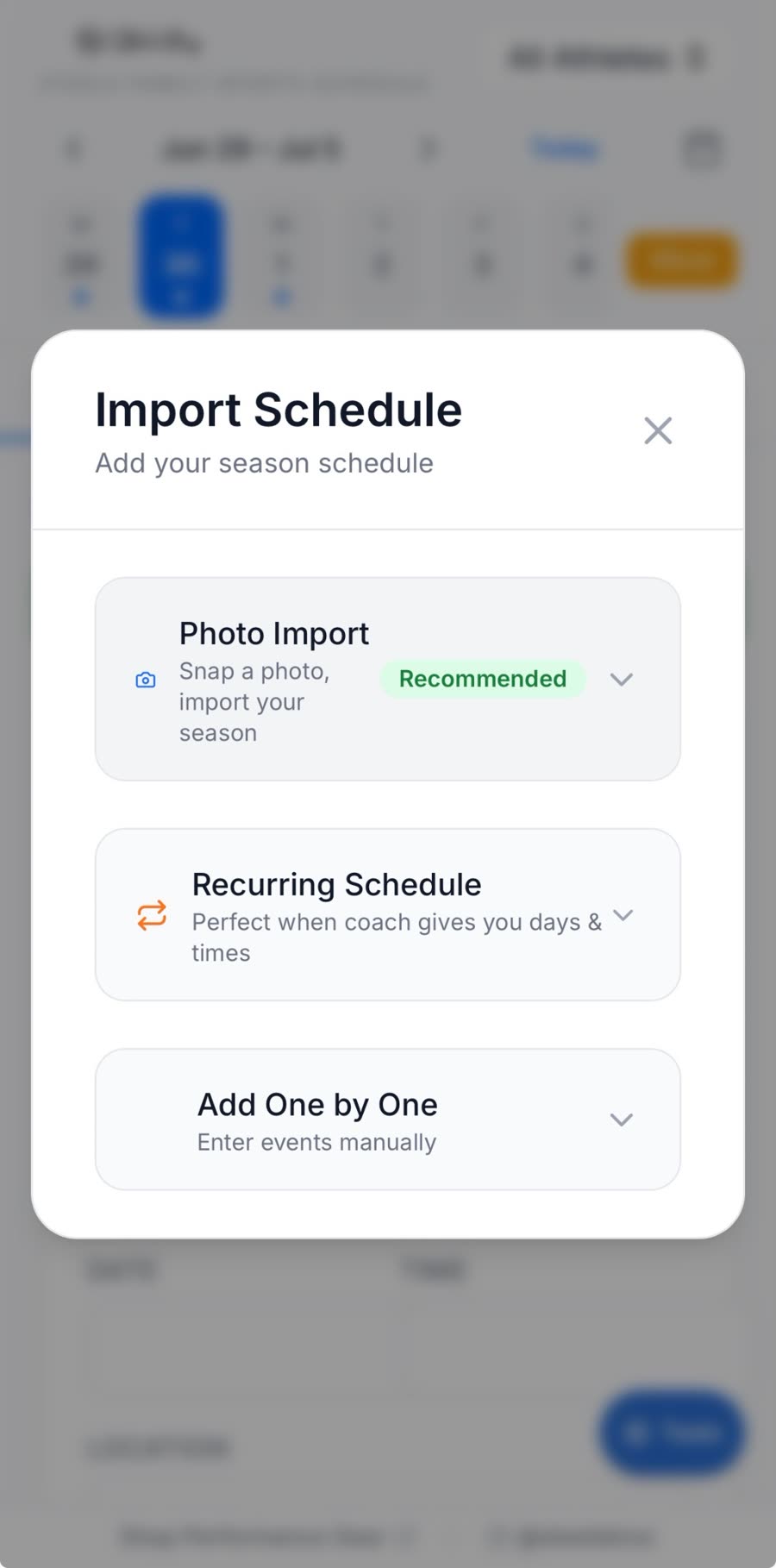Viewport: 776px width, 1568px height.
Task: Click the camera icon for Photo Import
Action: (x=146, y=680)
